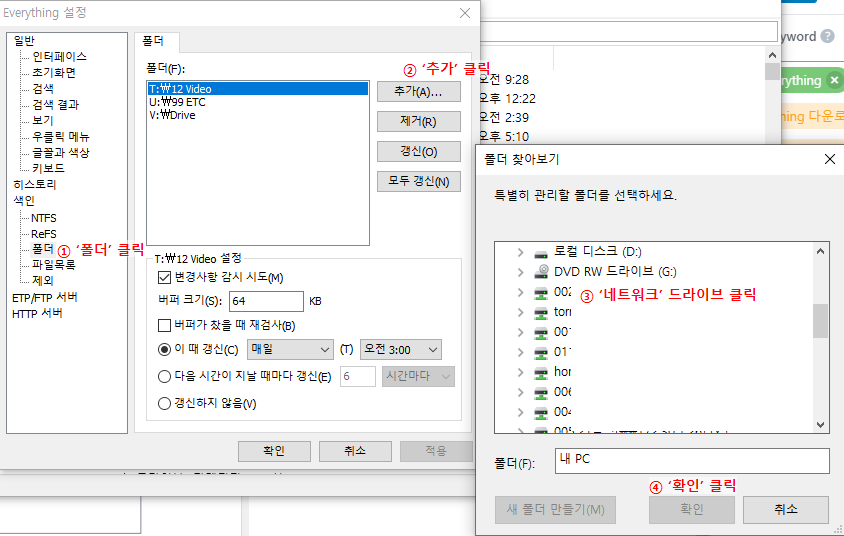Open the disabled '시간마다' interval dropdown
844x536 pixels.
(418, 376)
